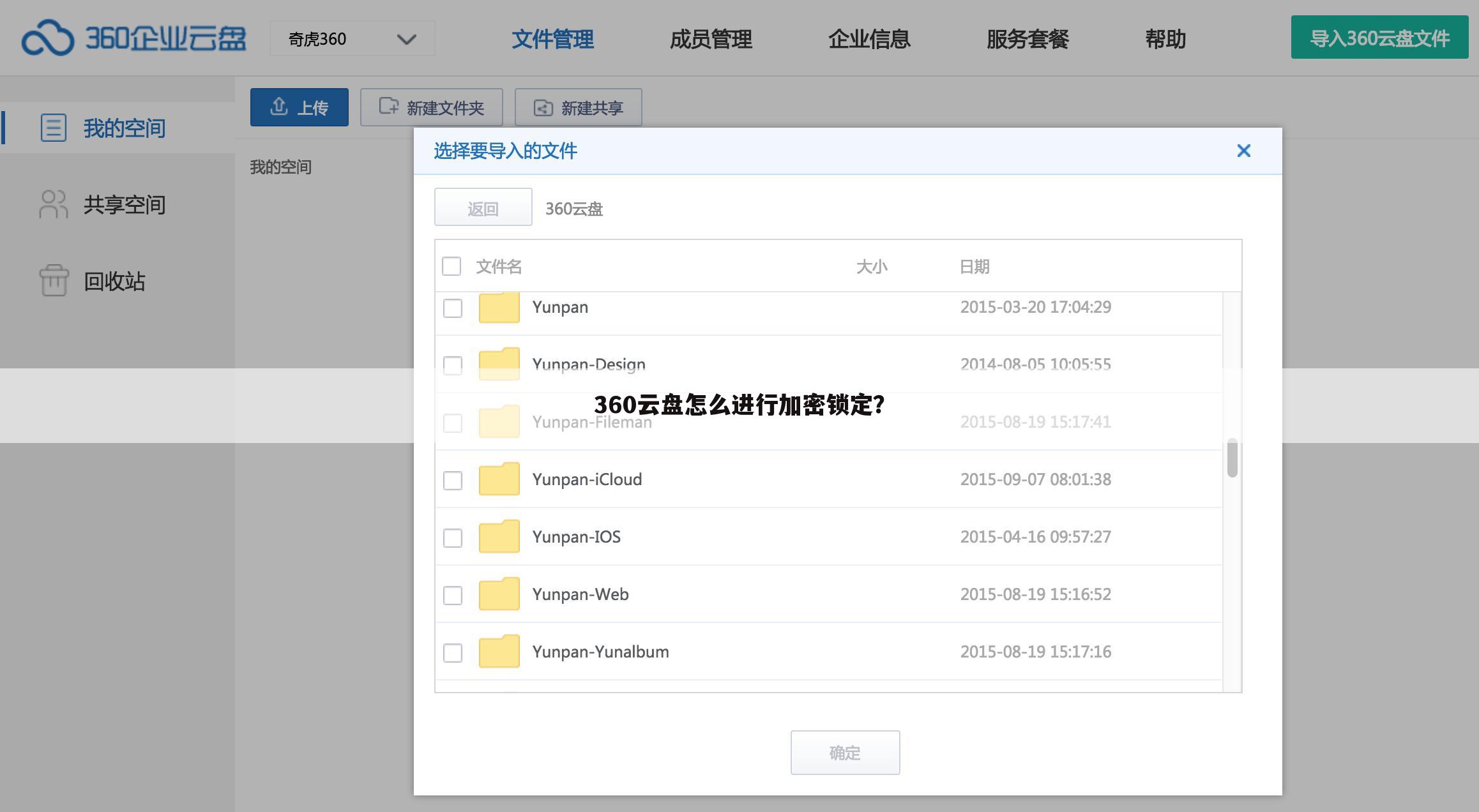Check the Yunpan-Yunalbum folder checkbox
Screen dimensions: 1479x812
[453, 653]
